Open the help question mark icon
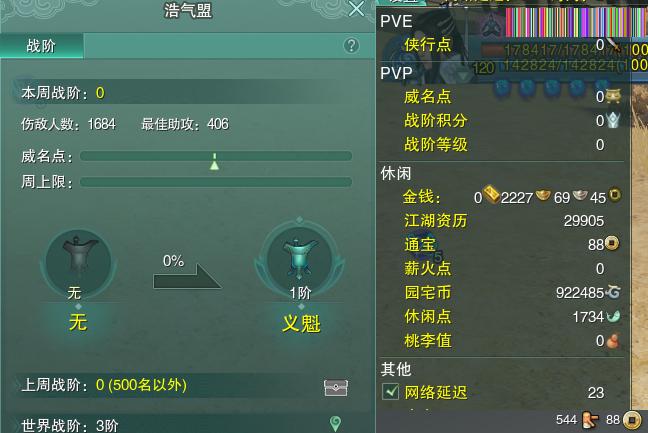The image size is (648, 433). [x=351, y=45]
